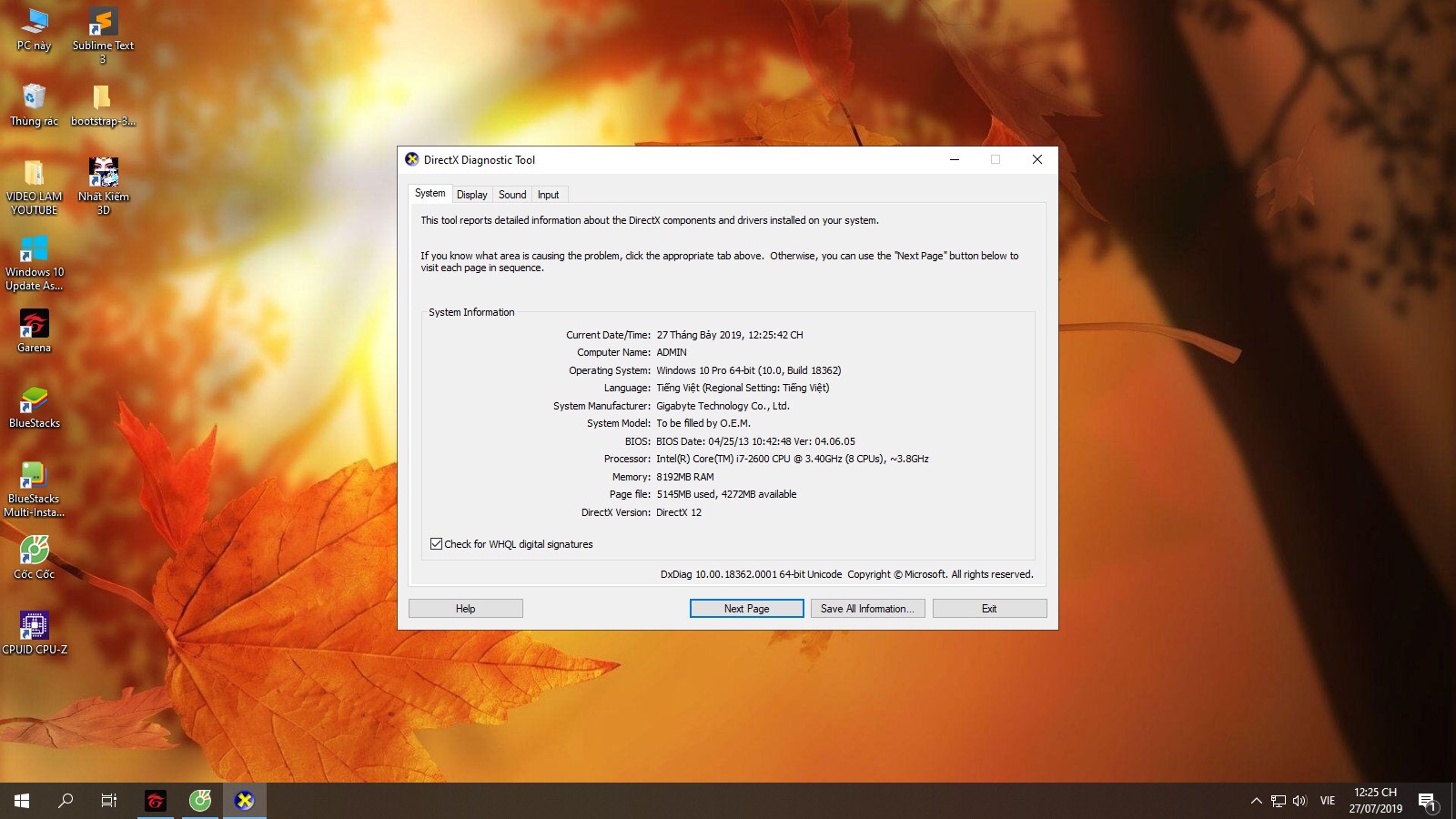Switch to the Sound tab
The height and width of the screenshot is (819, 1456).
(512, 195)
